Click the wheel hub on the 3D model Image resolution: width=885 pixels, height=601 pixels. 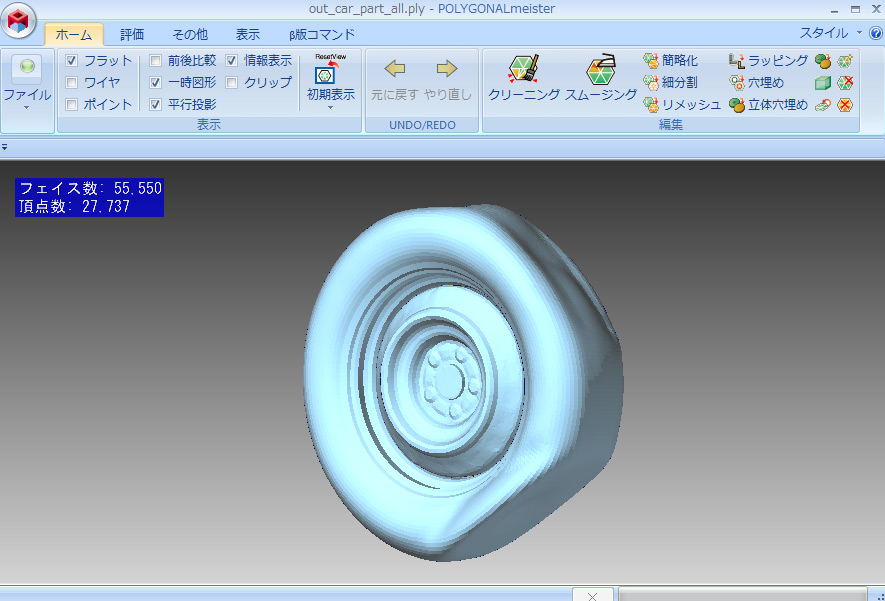(450, 381)
